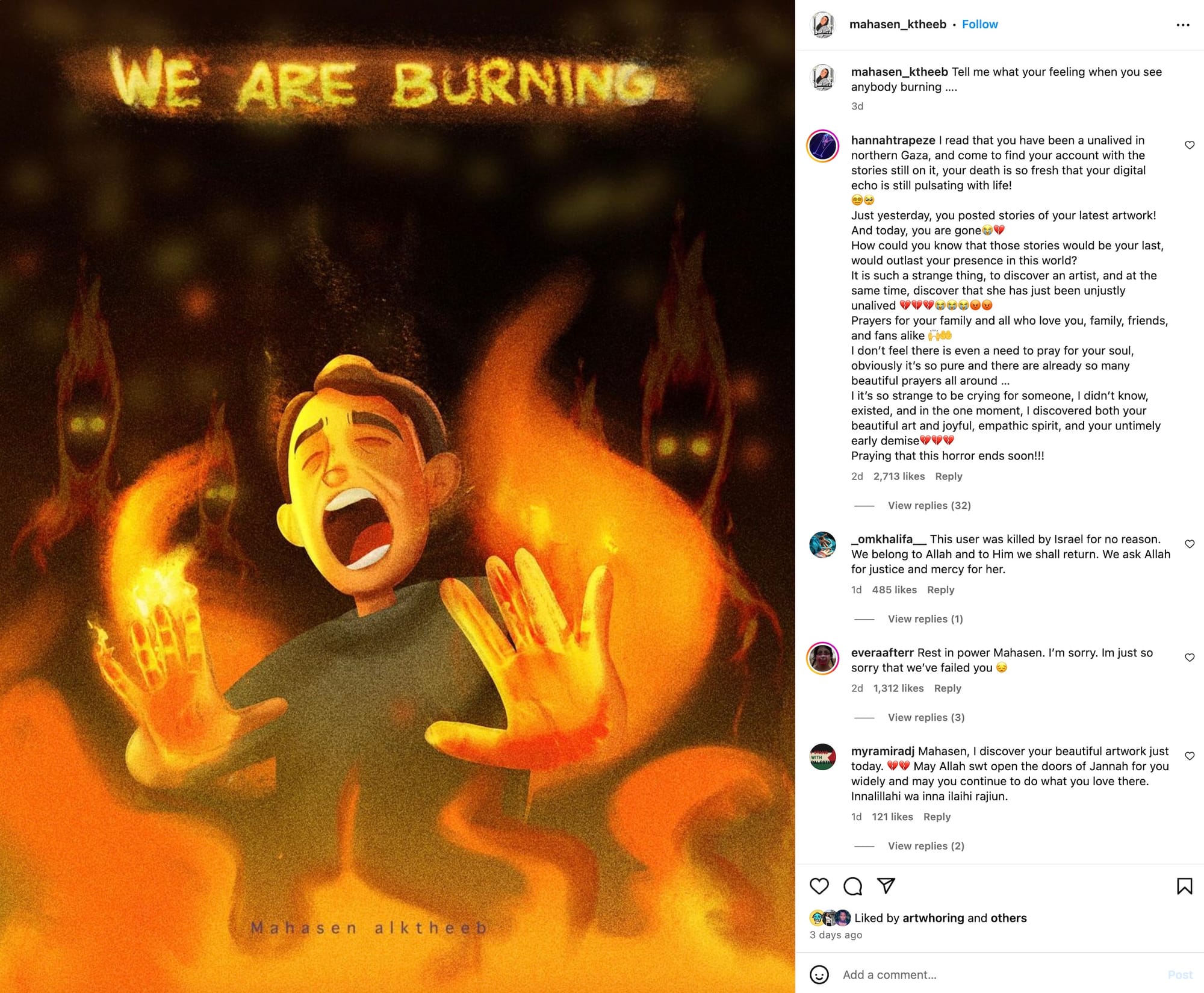Viewport: 1204px width, 993px height.
Task: Like _omkhalifa__'s comment with small heart
Action: [1190, 544]
